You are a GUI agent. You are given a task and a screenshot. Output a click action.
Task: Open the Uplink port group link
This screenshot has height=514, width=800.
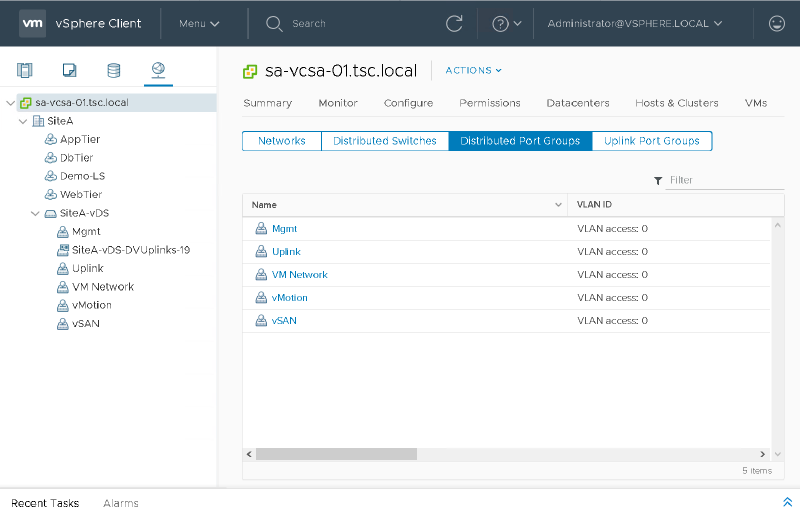click(286, 252)
